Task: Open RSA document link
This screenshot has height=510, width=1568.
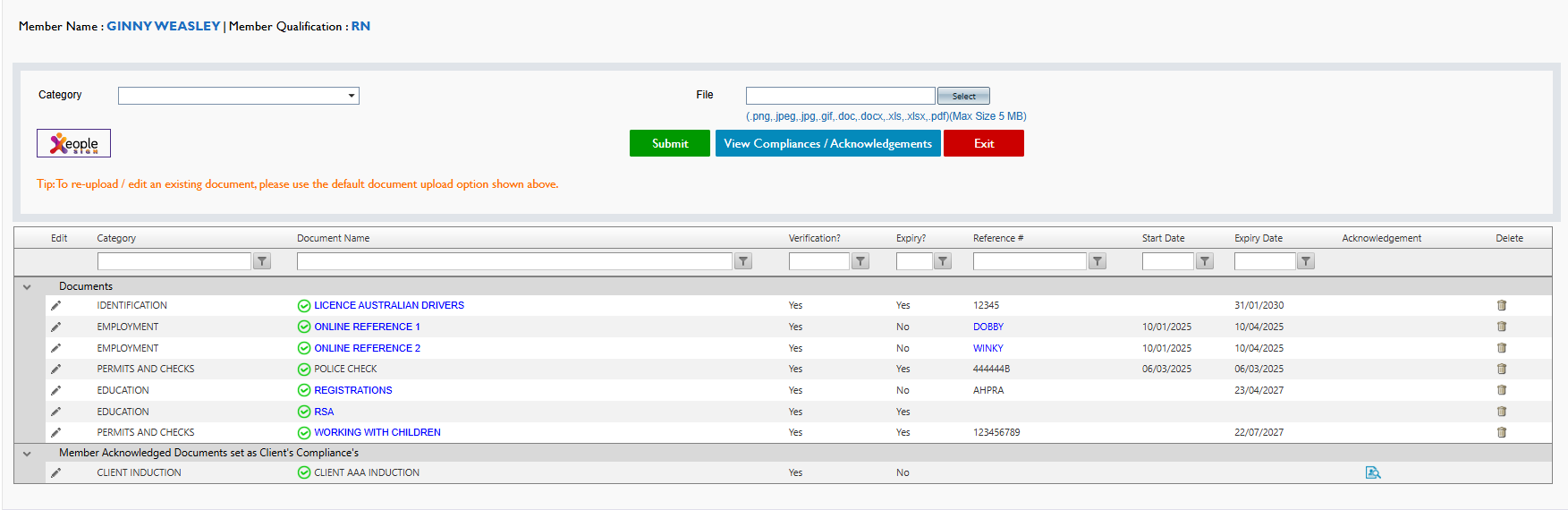Action: click(x=324, y=412)
